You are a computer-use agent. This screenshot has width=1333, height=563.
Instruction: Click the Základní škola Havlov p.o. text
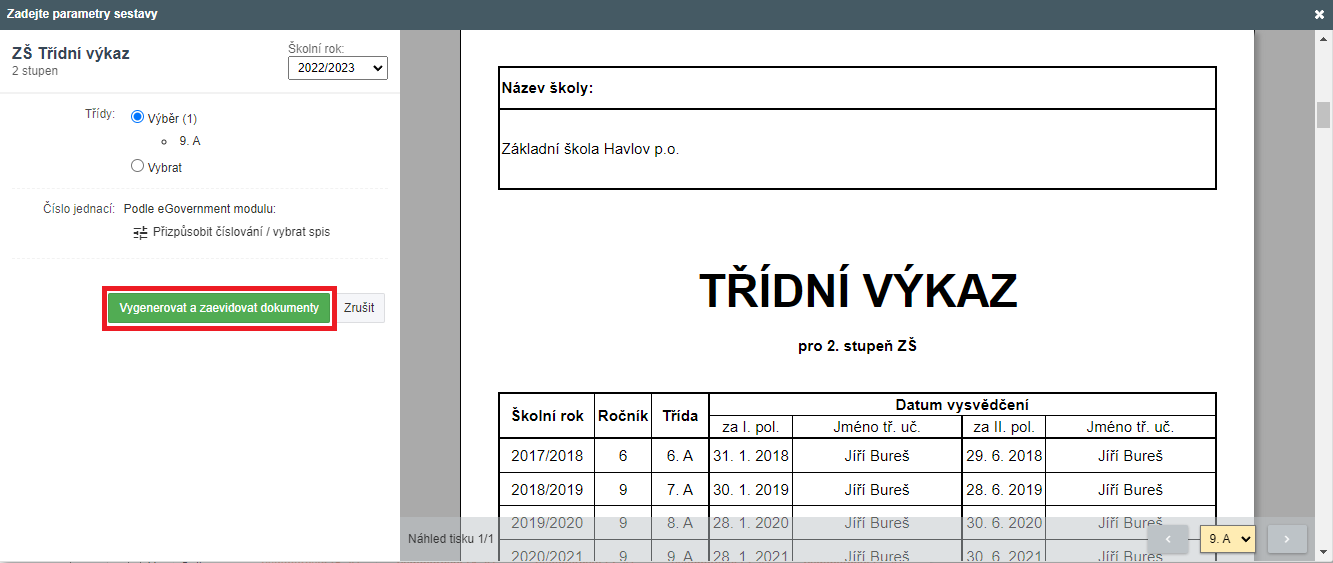point(590,149)
